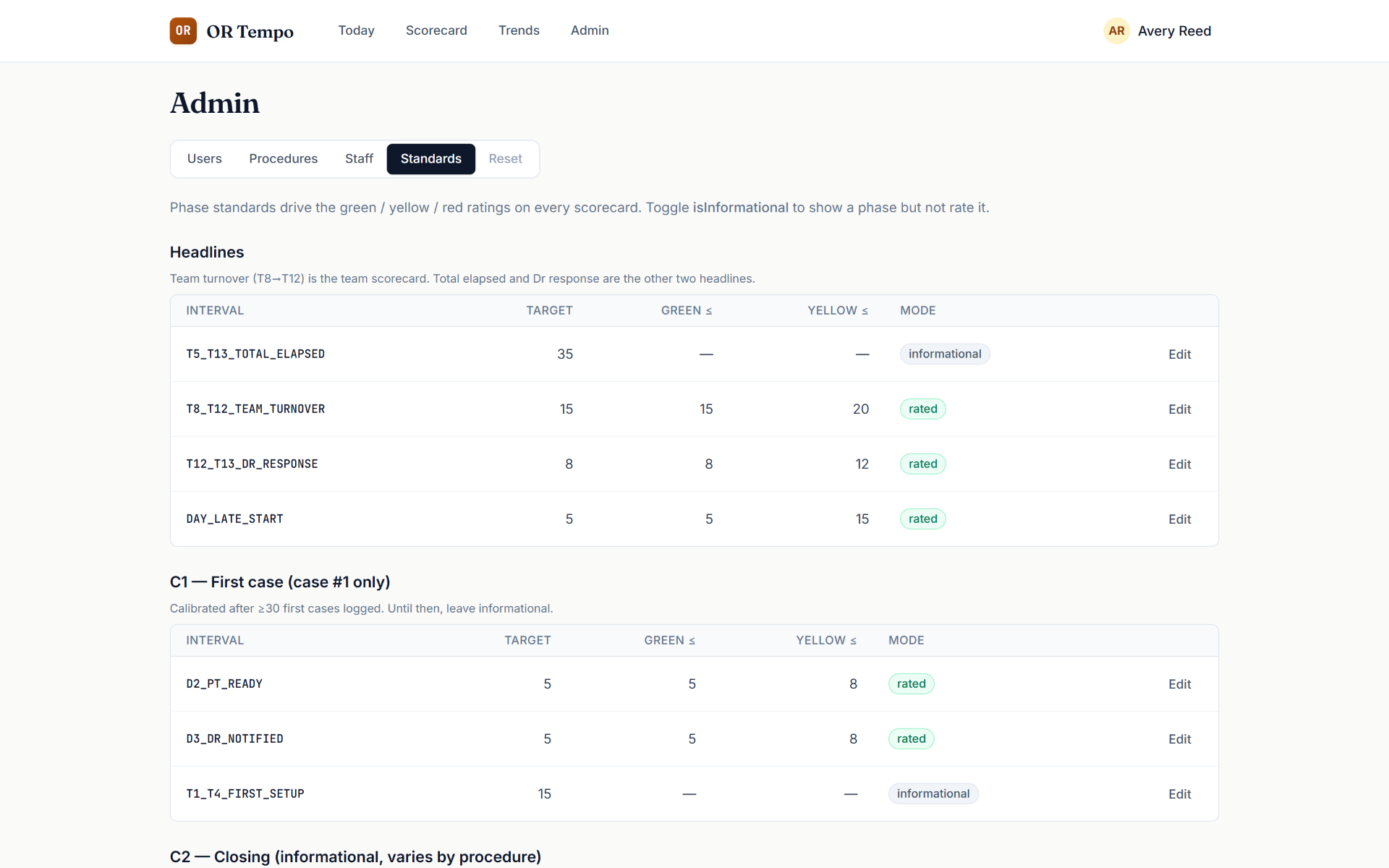1389x868 pixels.
Task: Edit the T5_T13_TOTAL_ELAPSED standard
Action: pyautogui.click(x=1179, y=354)
